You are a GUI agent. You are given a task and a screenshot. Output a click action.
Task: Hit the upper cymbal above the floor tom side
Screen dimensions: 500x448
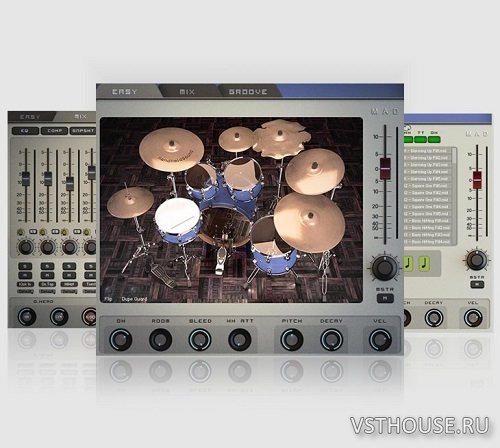(x=315, y=171)
